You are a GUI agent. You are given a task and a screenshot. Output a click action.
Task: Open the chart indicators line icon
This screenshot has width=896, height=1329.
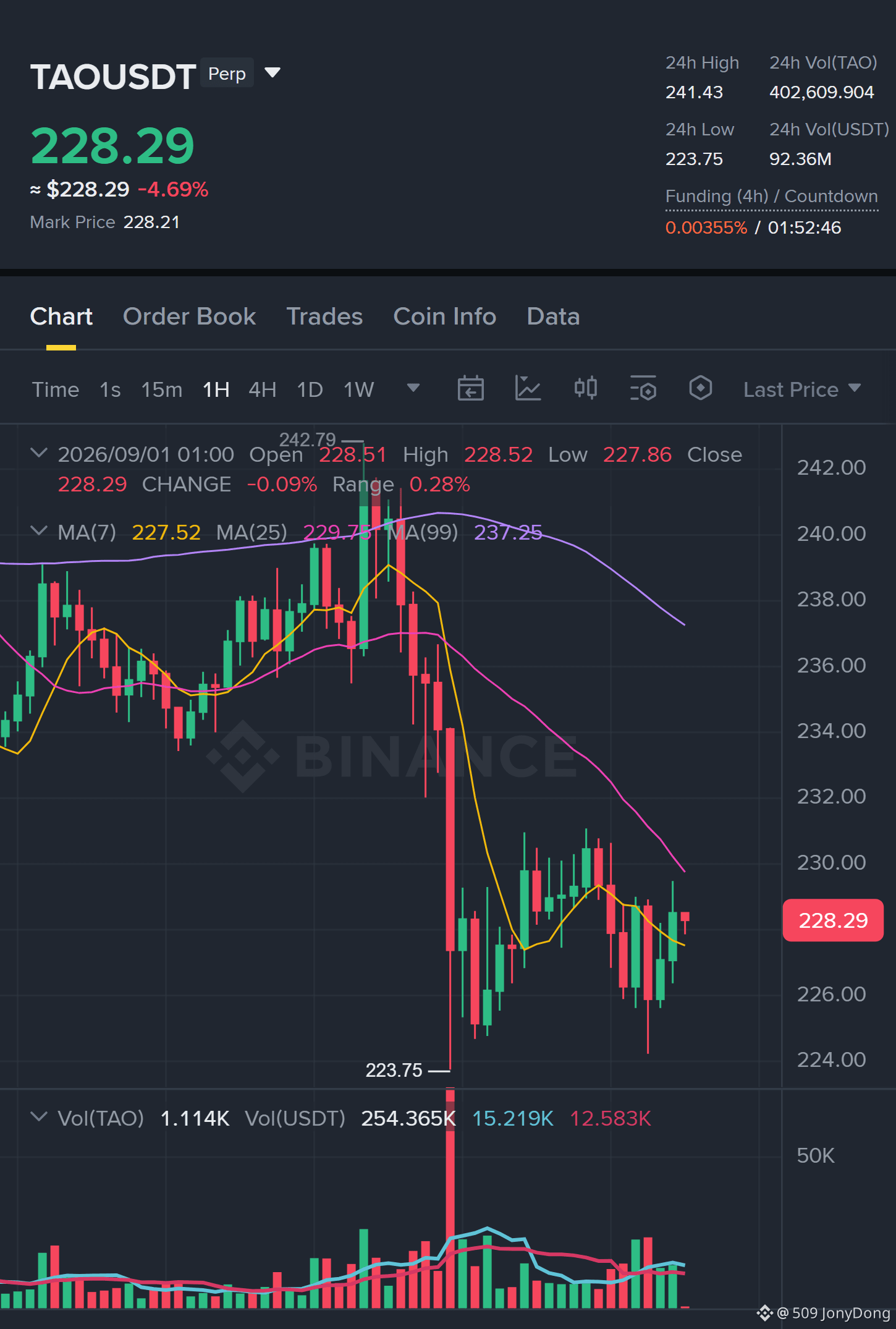[x=528, y=389]
